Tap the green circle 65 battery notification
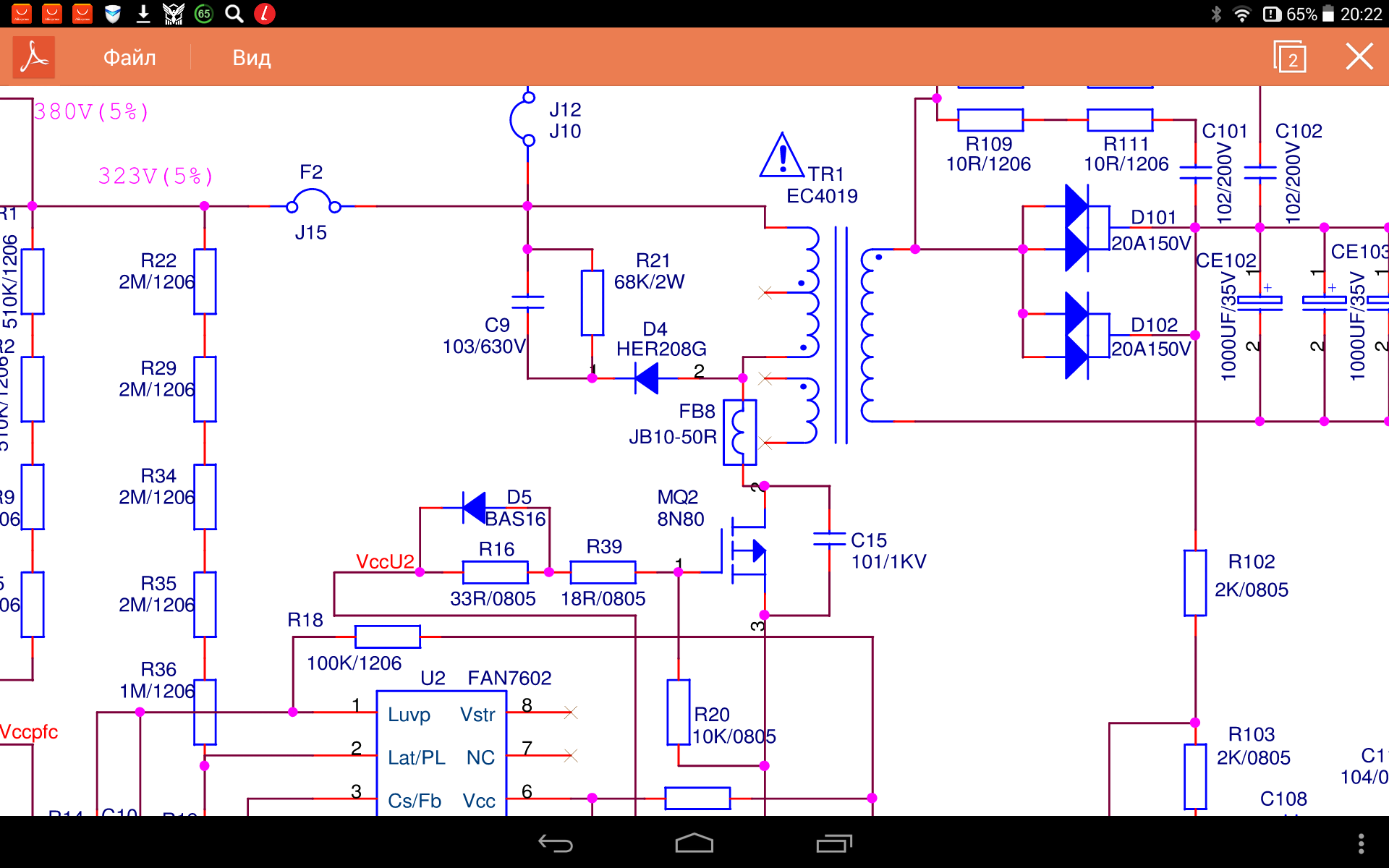 204,14
